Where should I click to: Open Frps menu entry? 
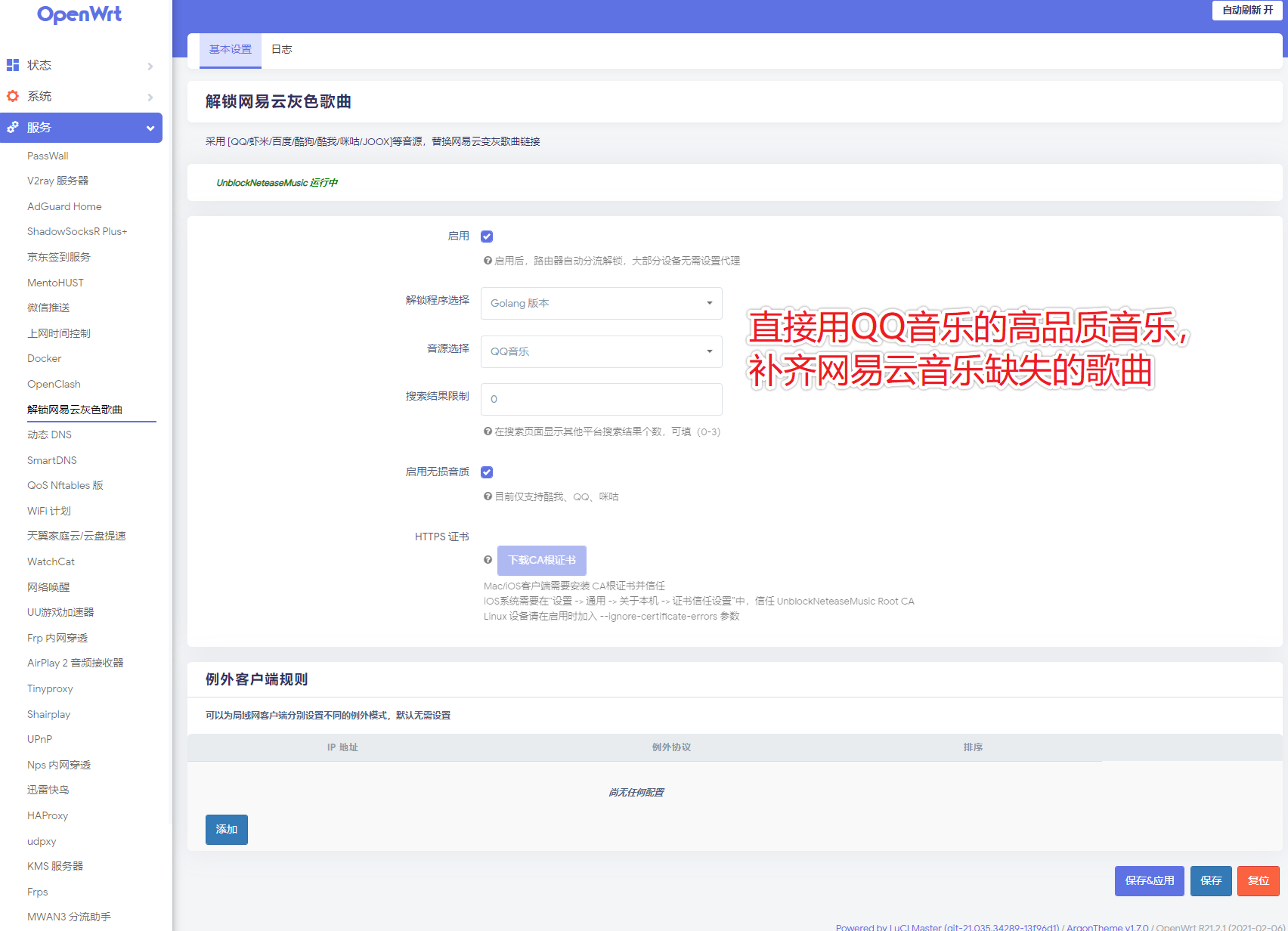click(37, 892)
